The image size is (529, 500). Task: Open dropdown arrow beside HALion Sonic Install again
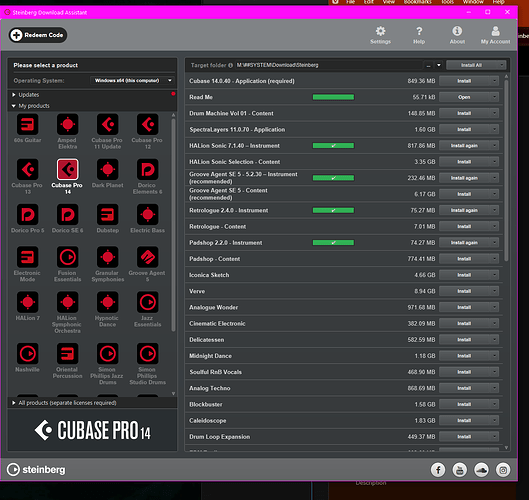[494, 146]
